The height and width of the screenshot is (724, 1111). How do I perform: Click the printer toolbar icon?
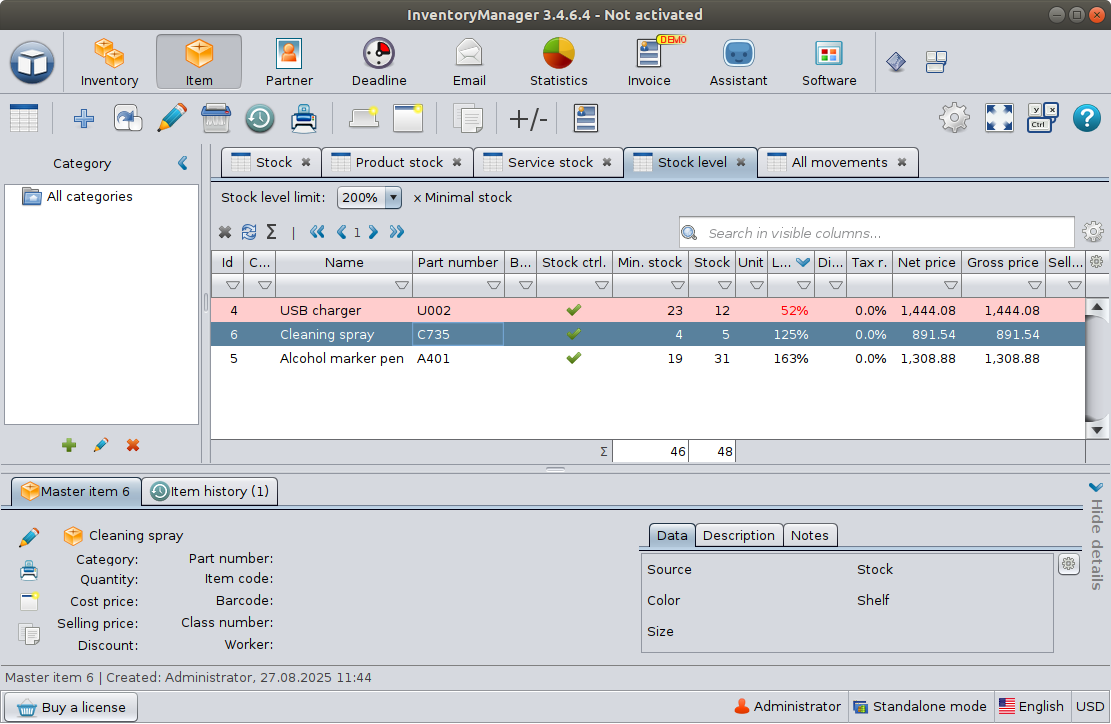pyautogui.click(x=304, y=118)
